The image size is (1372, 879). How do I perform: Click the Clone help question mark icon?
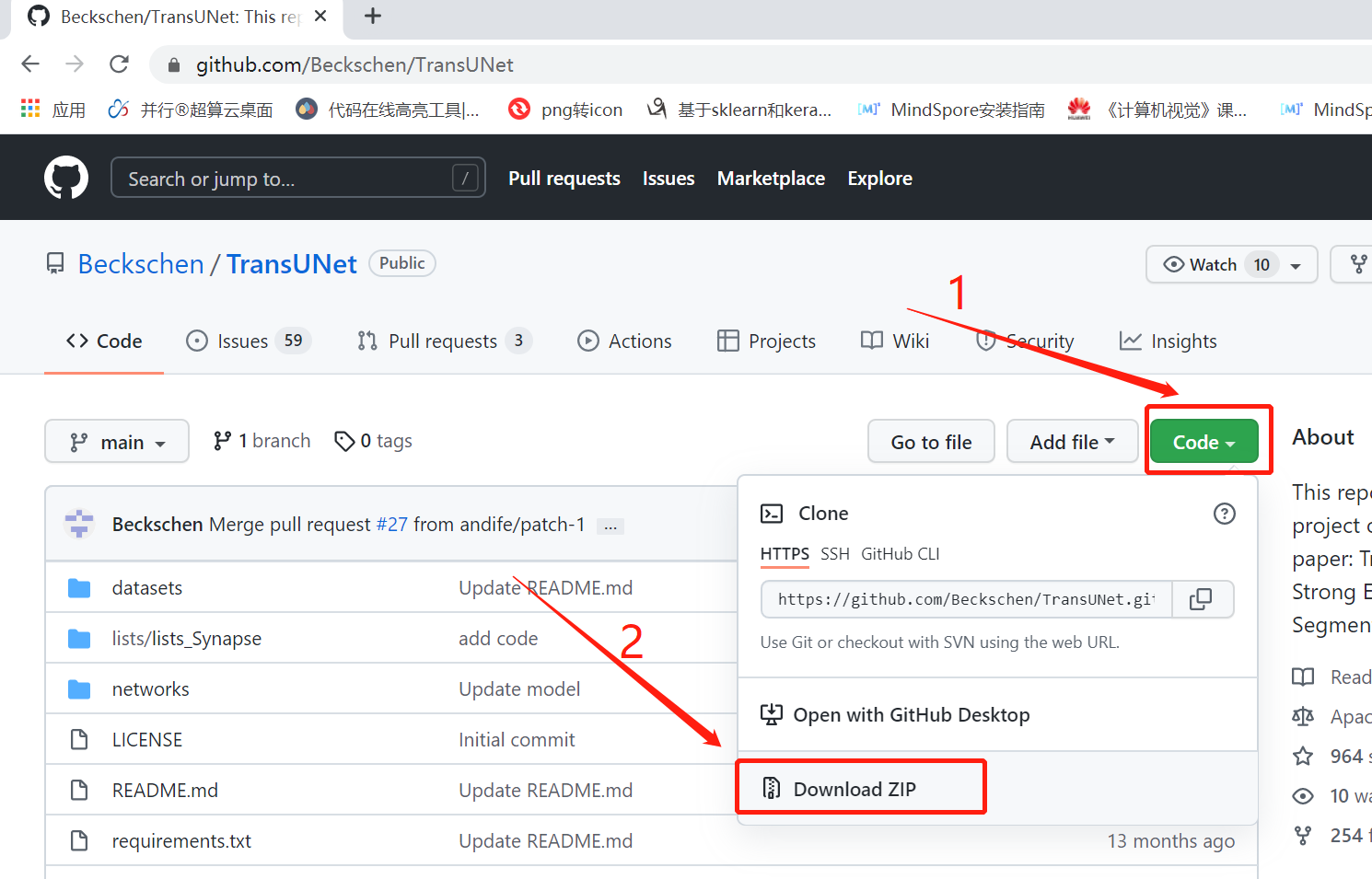point(1224,514)
